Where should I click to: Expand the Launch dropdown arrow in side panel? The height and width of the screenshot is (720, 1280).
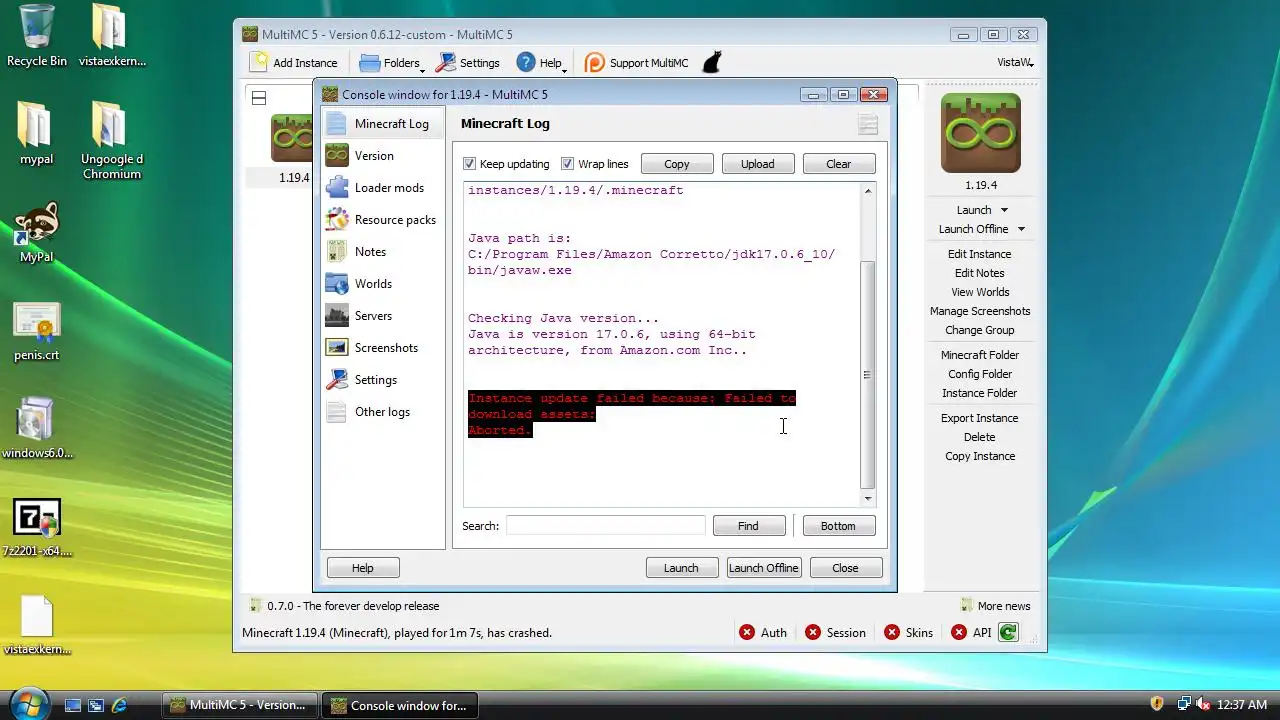(1004, 210)
